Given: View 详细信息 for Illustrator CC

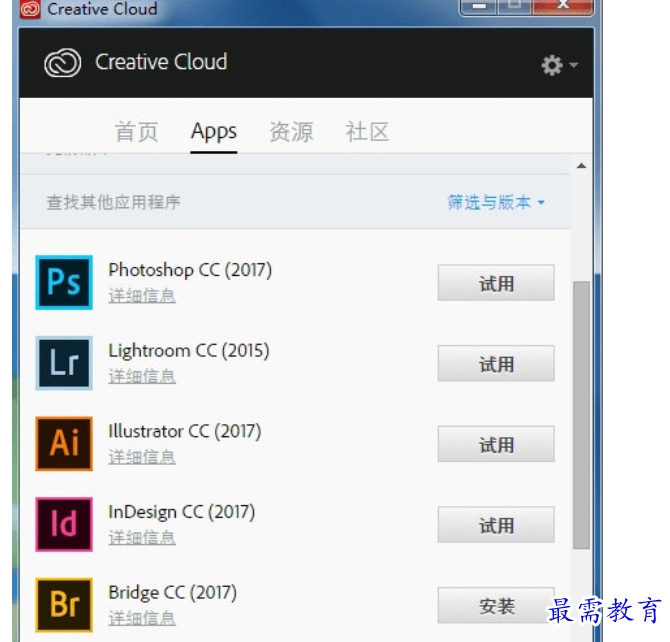Looking at the screenshot, I should pos(142,457).
